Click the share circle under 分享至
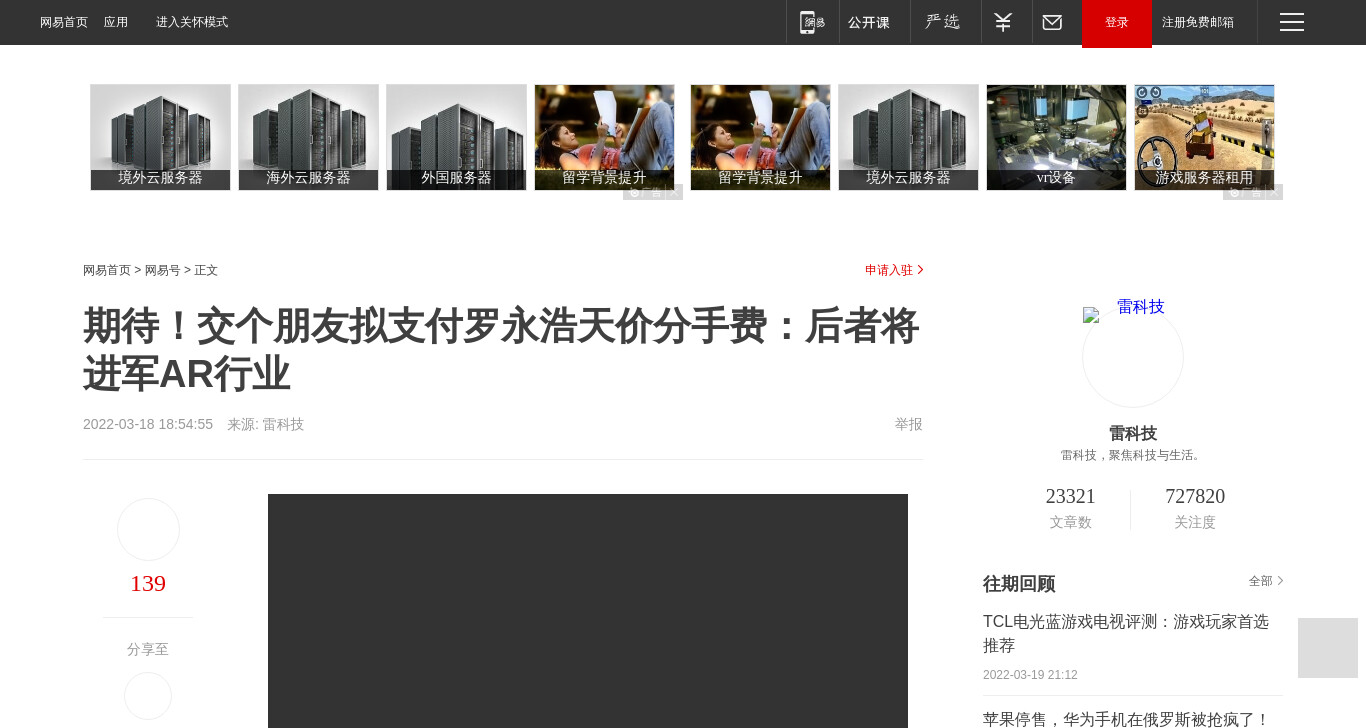The image size is (1366, 728). coord(148,696)
